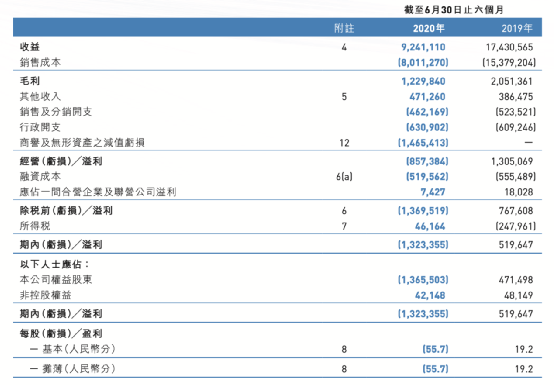This screenshot has width=554, height=385.
Task: Select the 其他收入 row label
Action: coord(40,96)
